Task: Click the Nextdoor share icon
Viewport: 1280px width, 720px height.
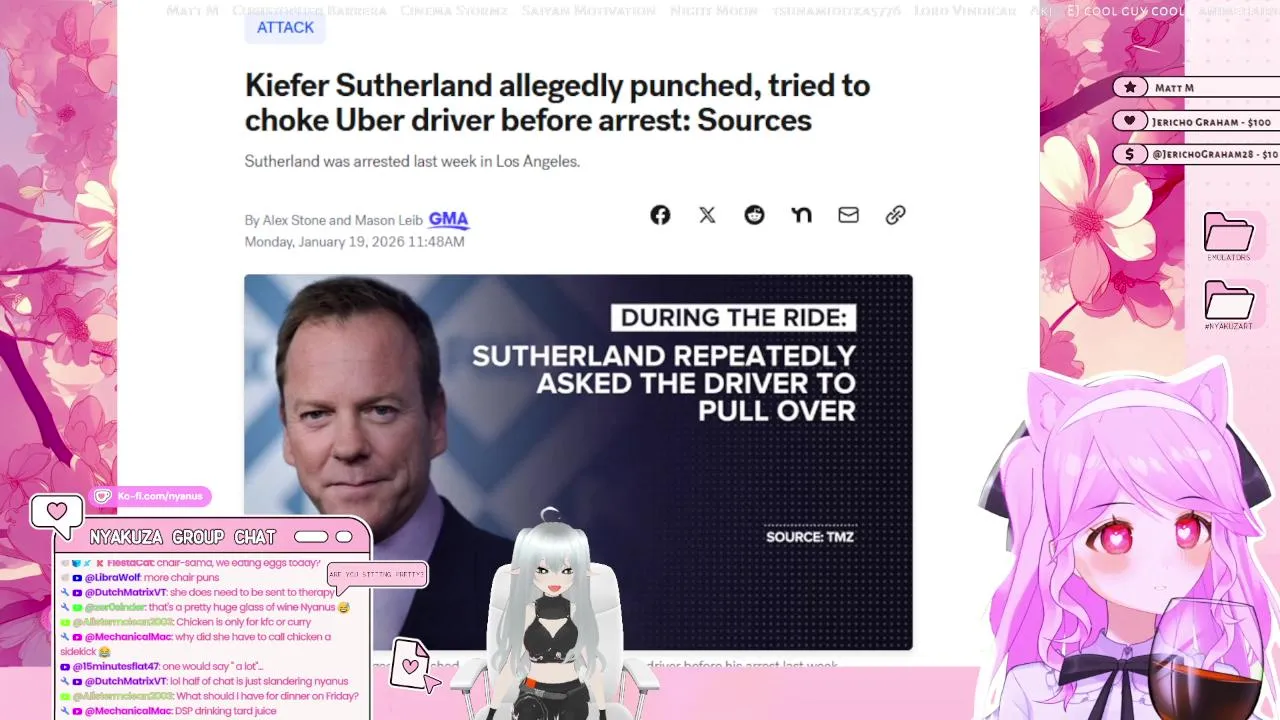Action: tap(801, 215)
